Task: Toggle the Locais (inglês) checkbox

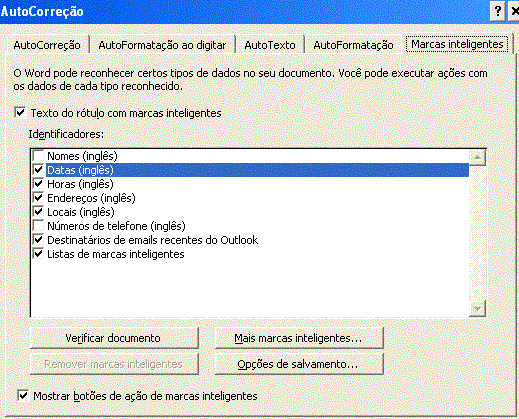Action: [38, 212]
